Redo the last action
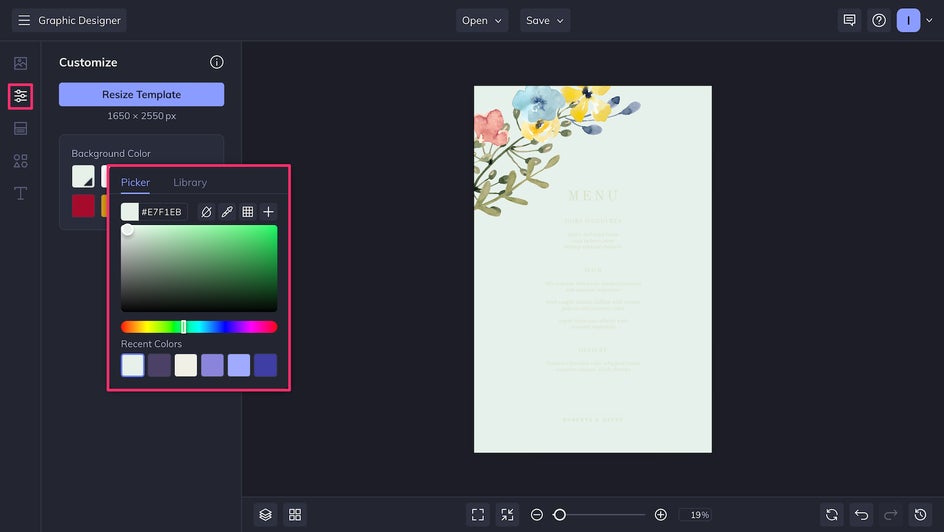The width and height of the screenshot is (944, 532). 891,515
